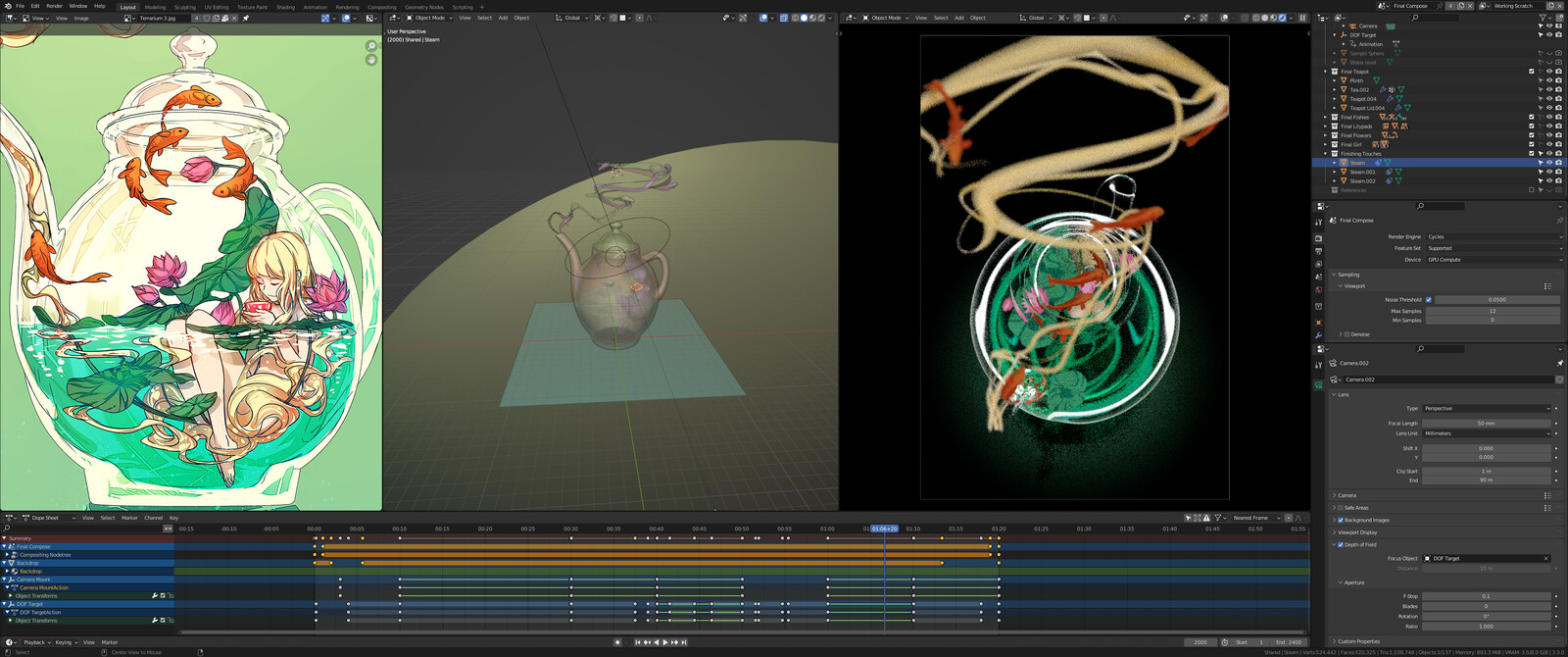Open the green Camera data properties tab
1568x657 pixels.
(1318, 385)
